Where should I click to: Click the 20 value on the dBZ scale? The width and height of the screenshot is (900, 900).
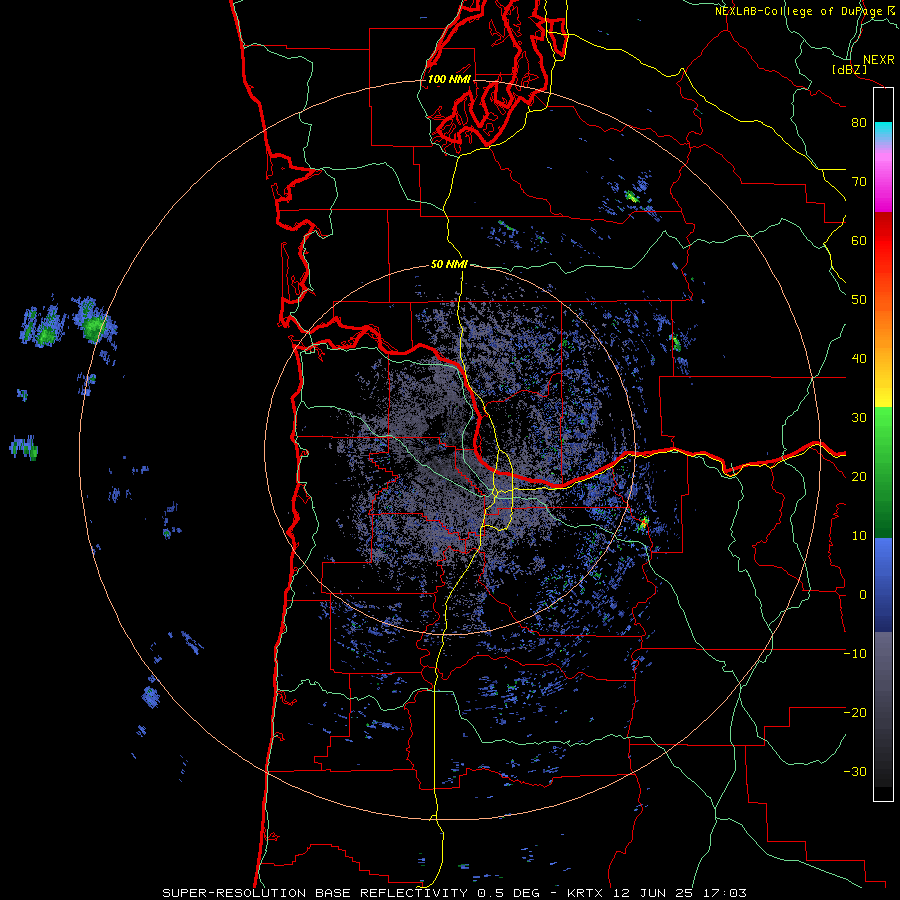(x=859, y=477)
